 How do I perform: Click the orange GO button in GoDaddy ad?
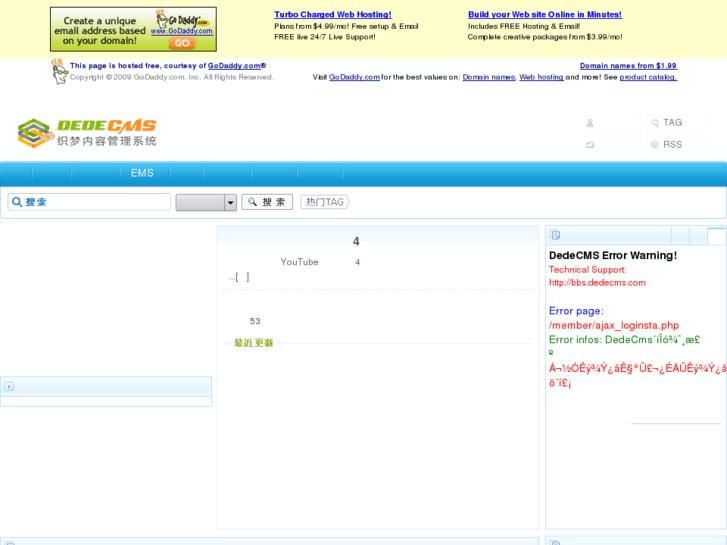(x=182, y=43)
